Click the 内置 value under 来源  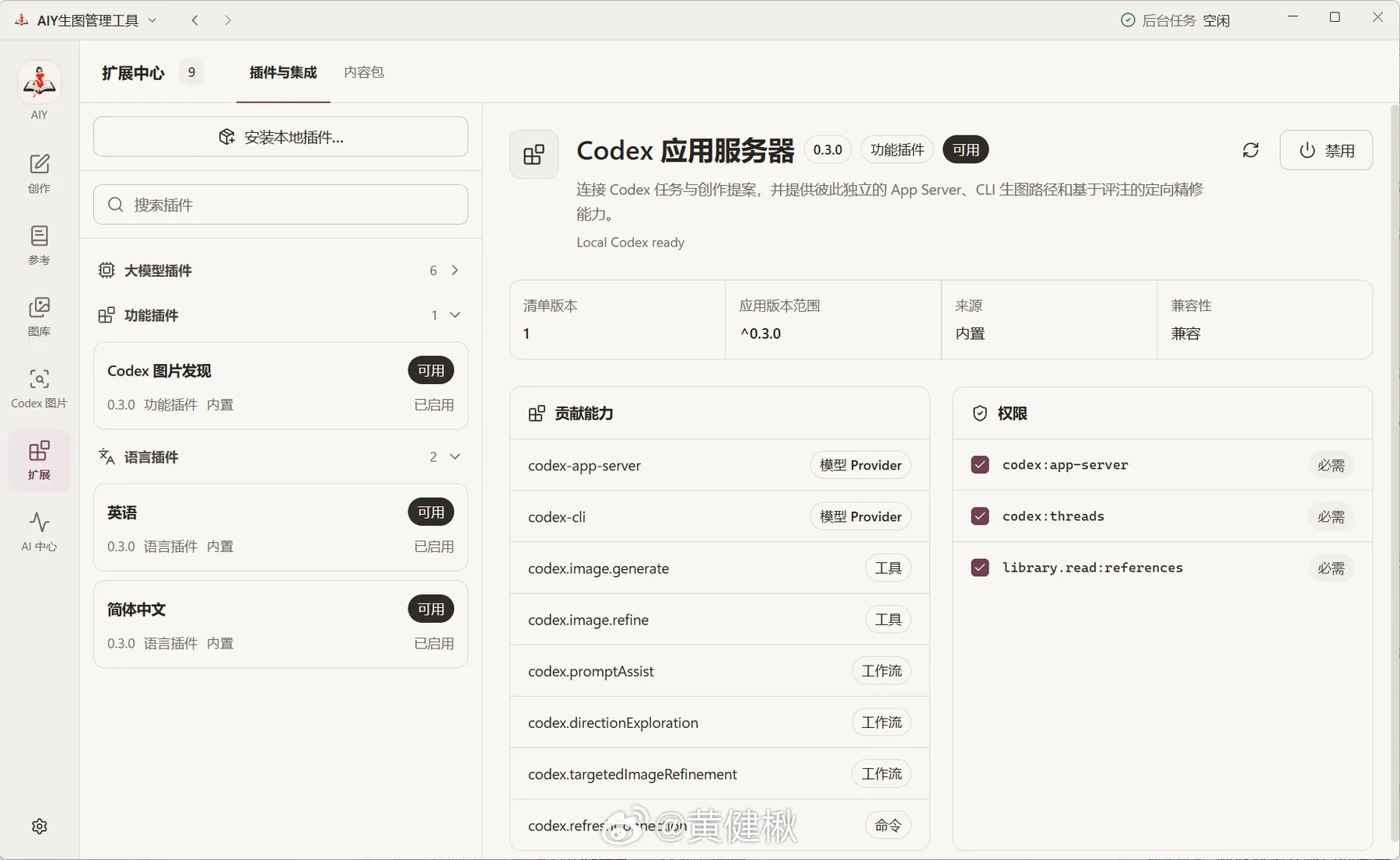coord(970,334)
